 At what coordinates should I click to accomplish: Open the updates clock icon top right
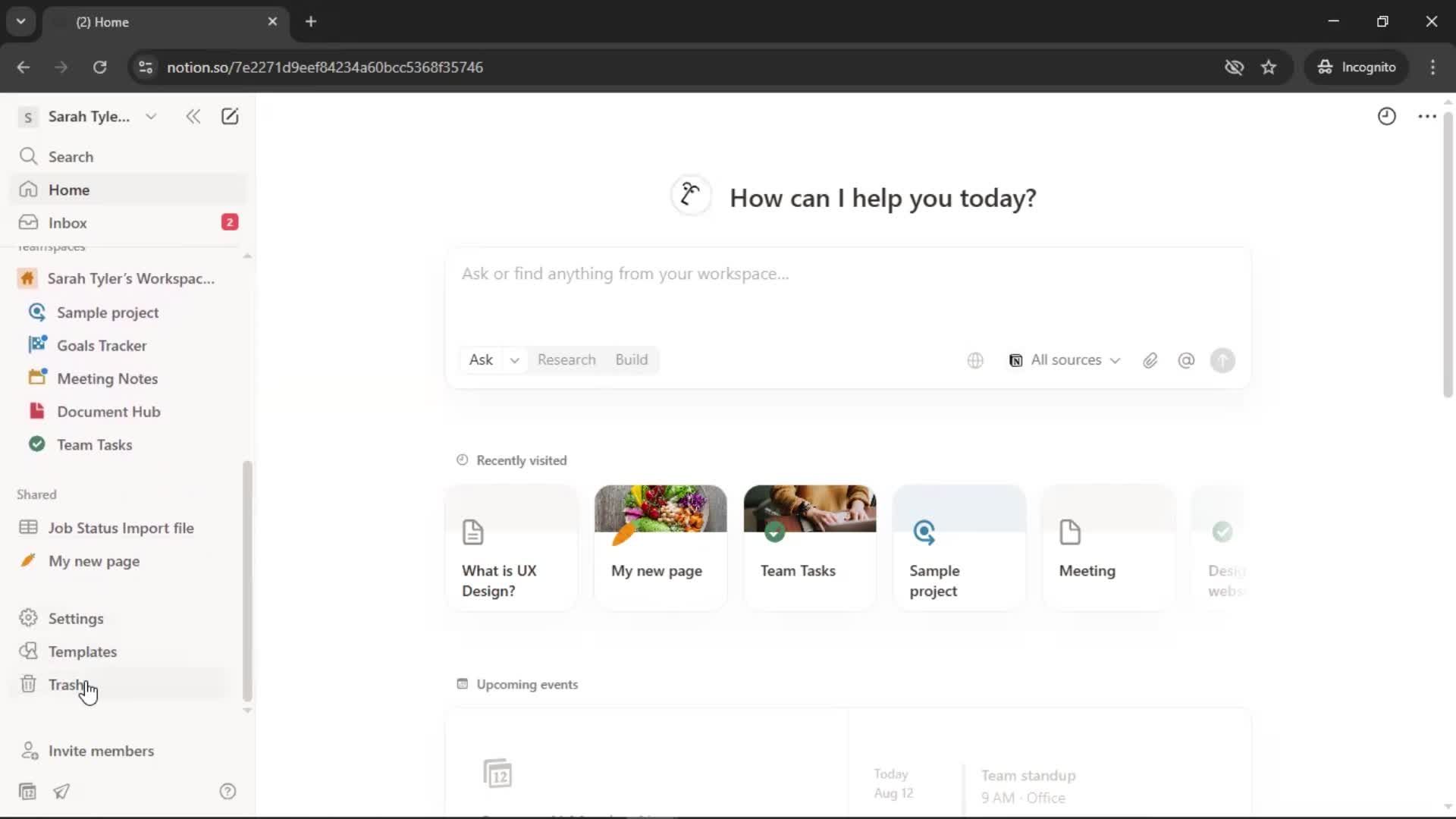point(1386,116)
